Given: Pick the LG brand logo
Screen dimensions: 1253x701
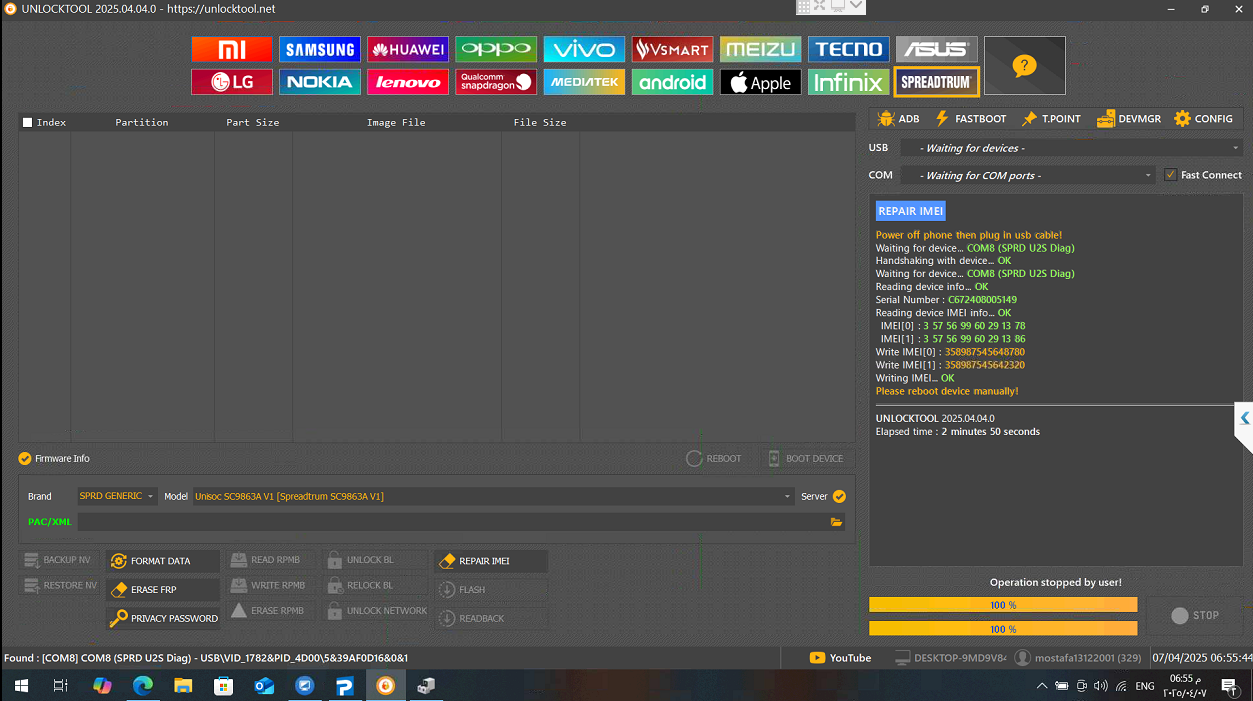Looking at the screenshot, I should point(232,82).
